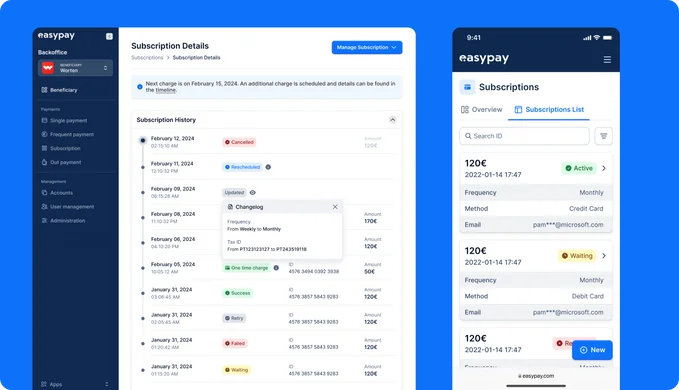This screenshot has height=390, width=679.
Task: Click the 170€ amount value
Action: coord(370,221)
